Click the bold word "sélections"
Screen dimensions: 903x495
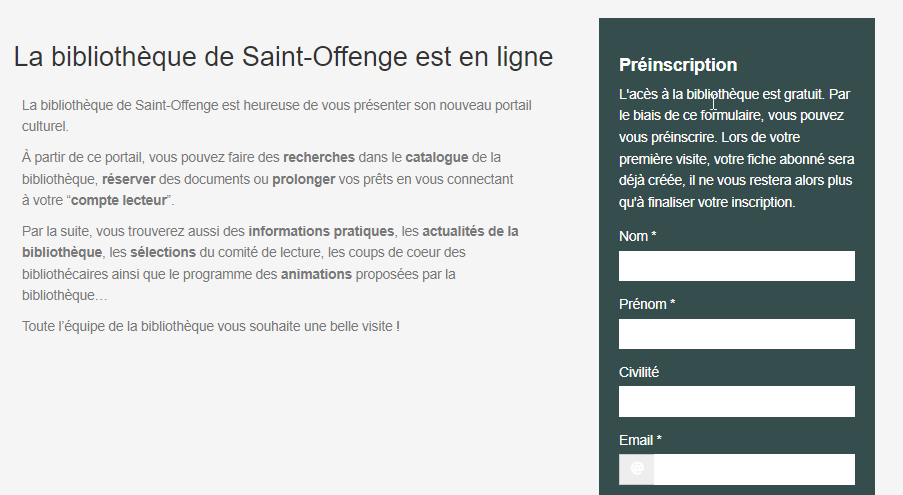[163, 252]
